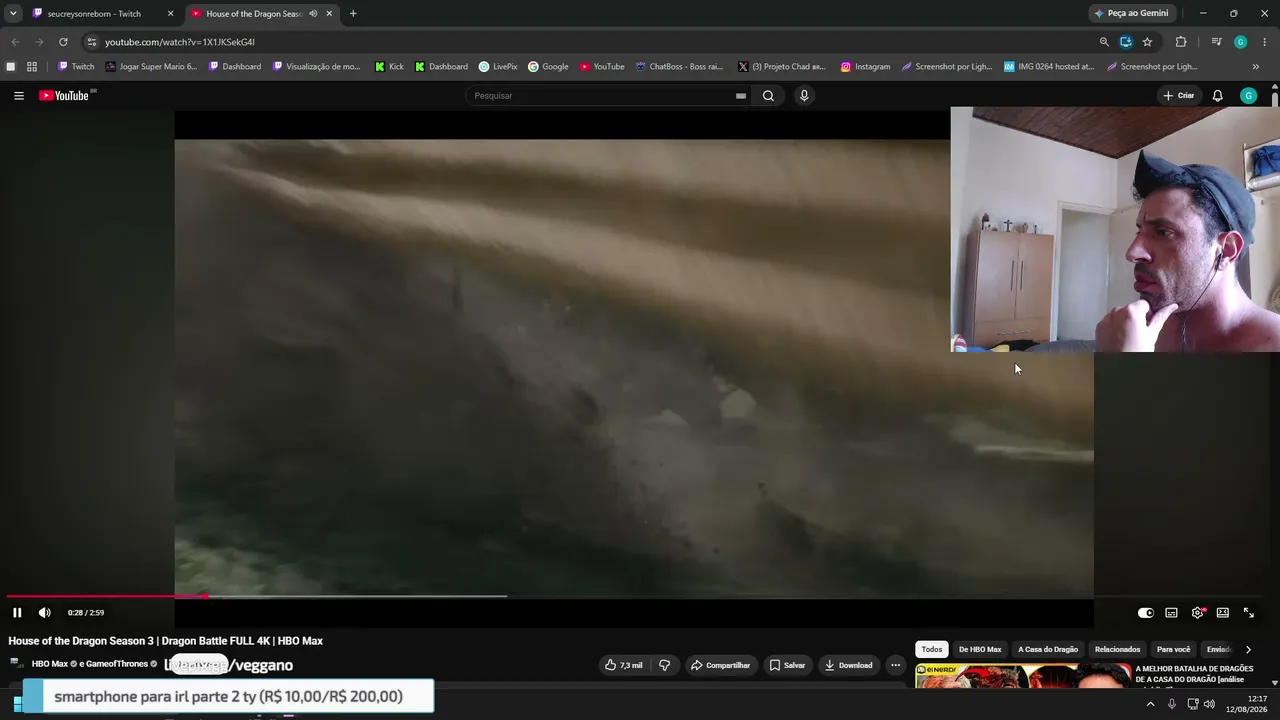Open the player settings gear
The height and width of the screenshot is (720, 1280).
coord(1197,613)
